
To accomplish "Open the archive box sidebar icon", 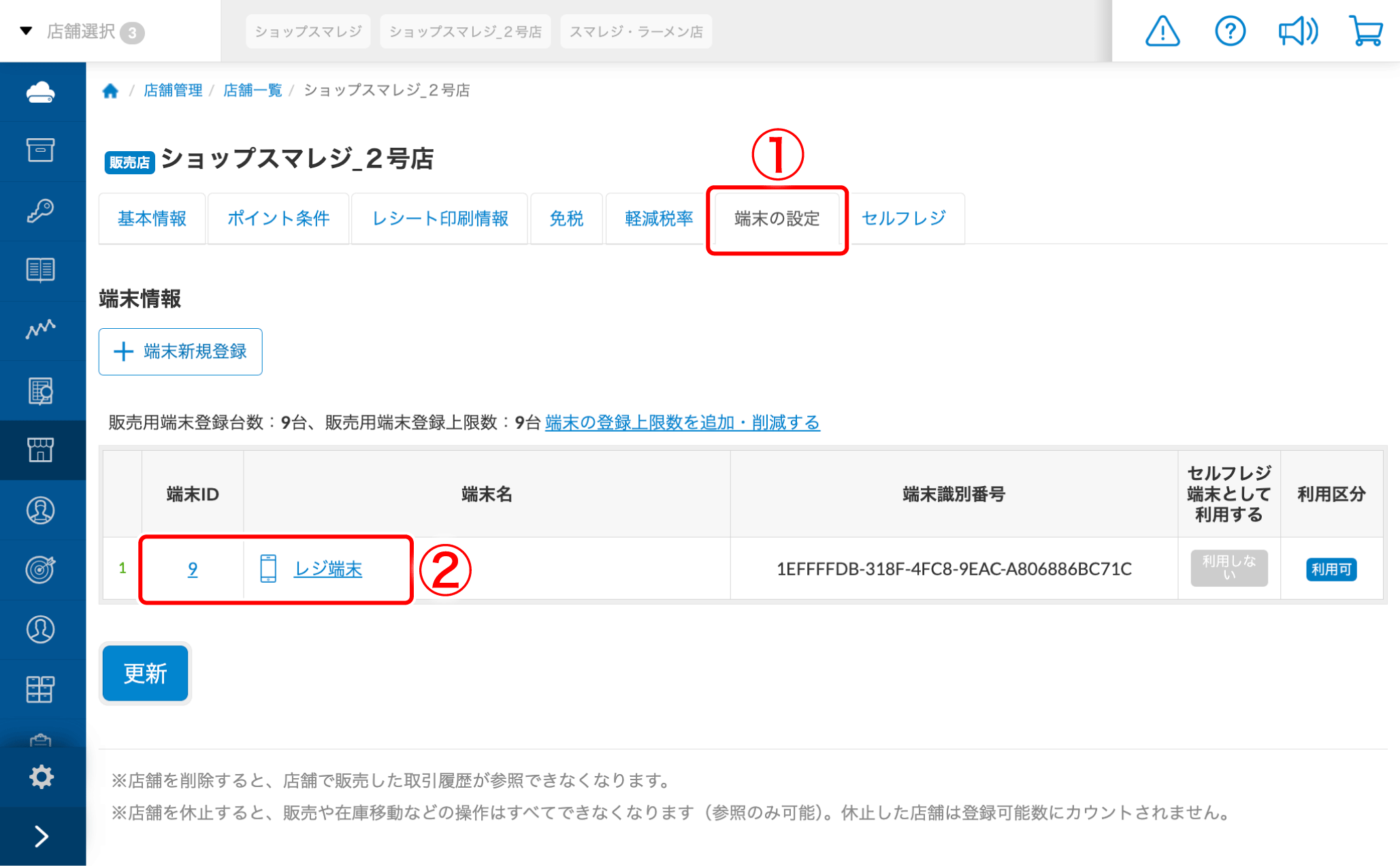I will tap(41, 150).
